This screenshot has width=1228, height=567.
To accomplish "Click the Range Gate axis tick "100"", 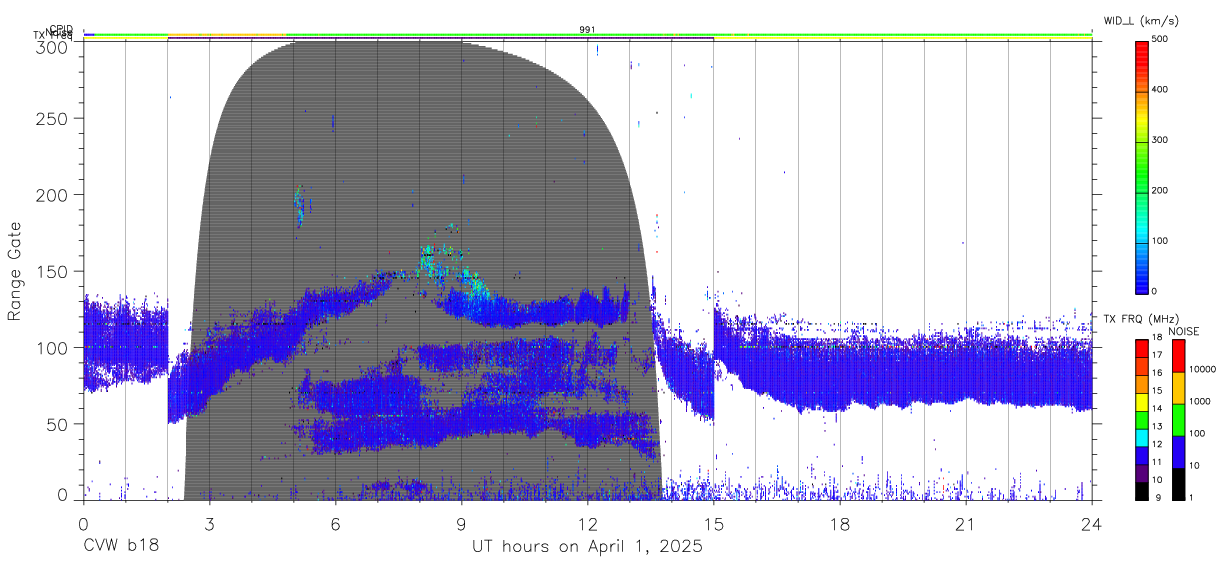I will 53,347.
